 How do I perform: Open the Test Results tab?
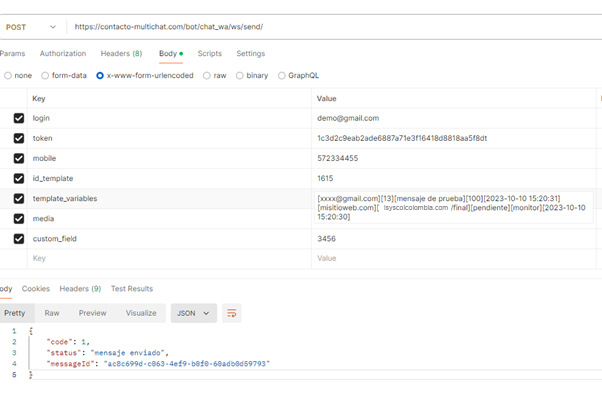click(132, 289)
